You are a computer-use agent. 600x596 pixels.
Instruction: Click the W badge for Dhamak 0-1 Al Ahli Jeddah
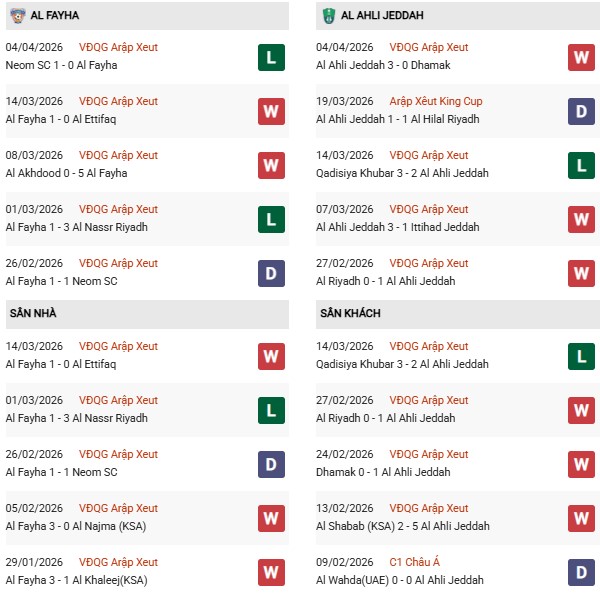[x=581, y=464]
